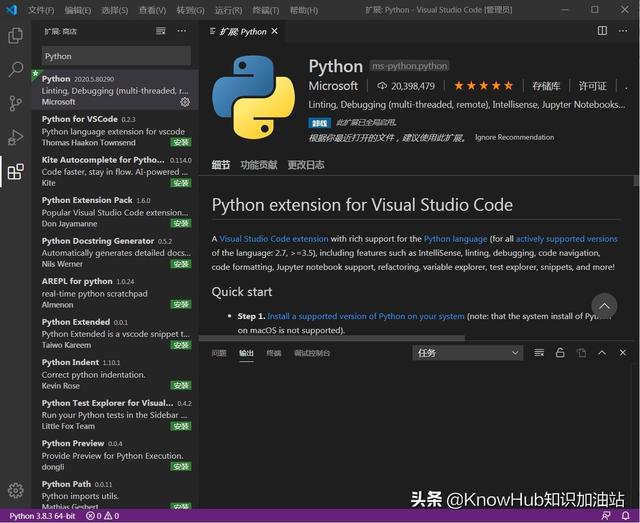Open the Python language link
Viewport: 640px width, 523px height.
click(456, 239)
